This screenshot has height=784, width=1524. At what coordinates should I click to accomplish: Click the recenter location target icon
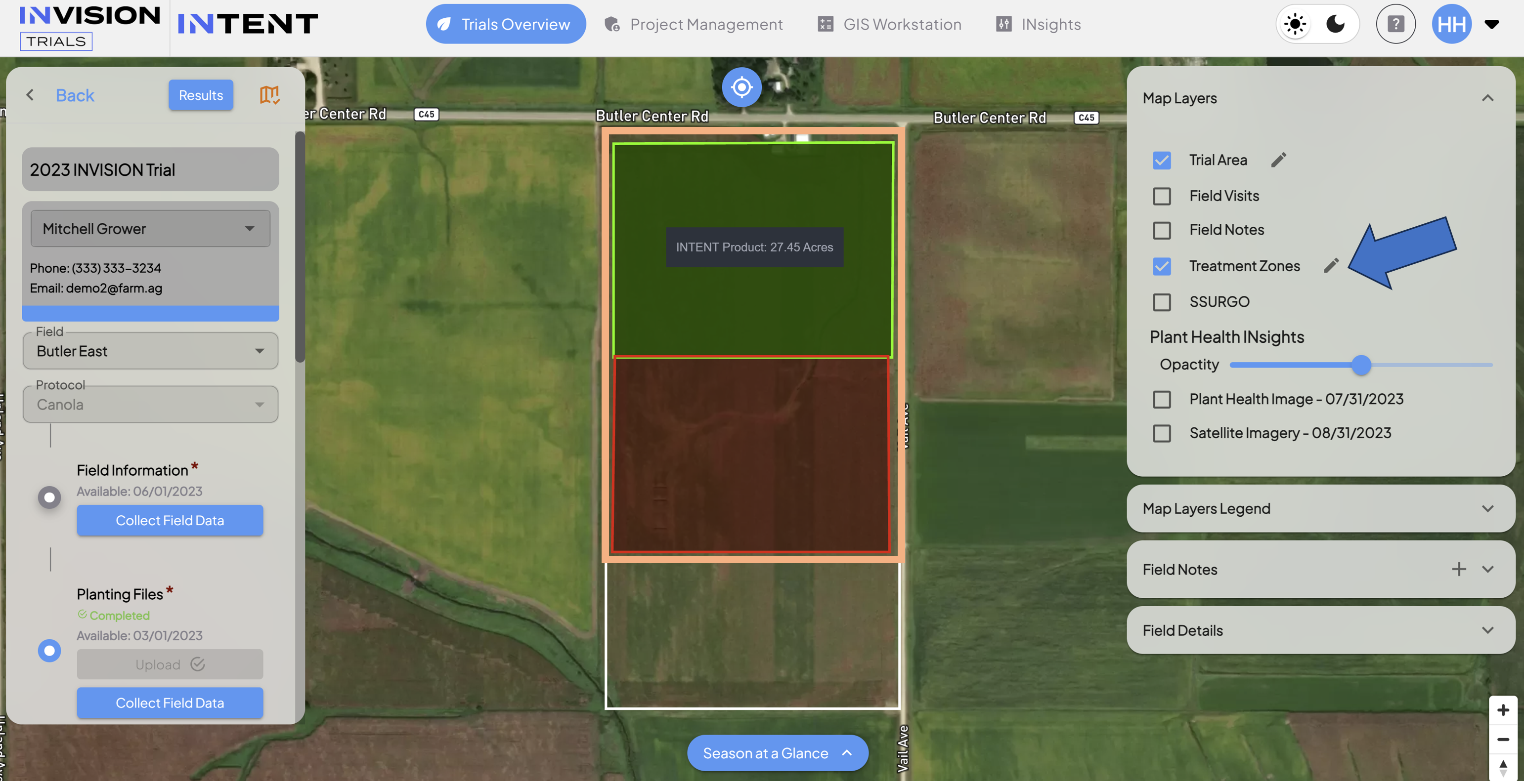(741, 87)
